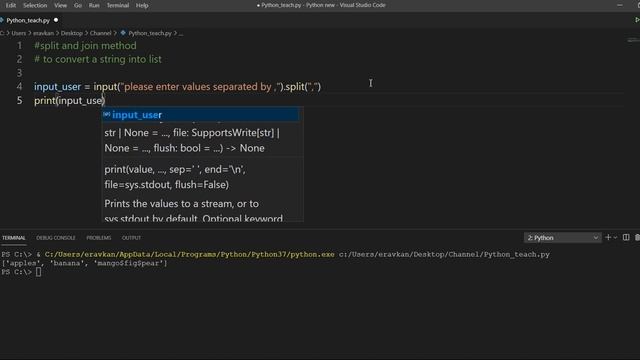Create a new terminal with the plus icon
Screen dimensions: 640x360
608,238
